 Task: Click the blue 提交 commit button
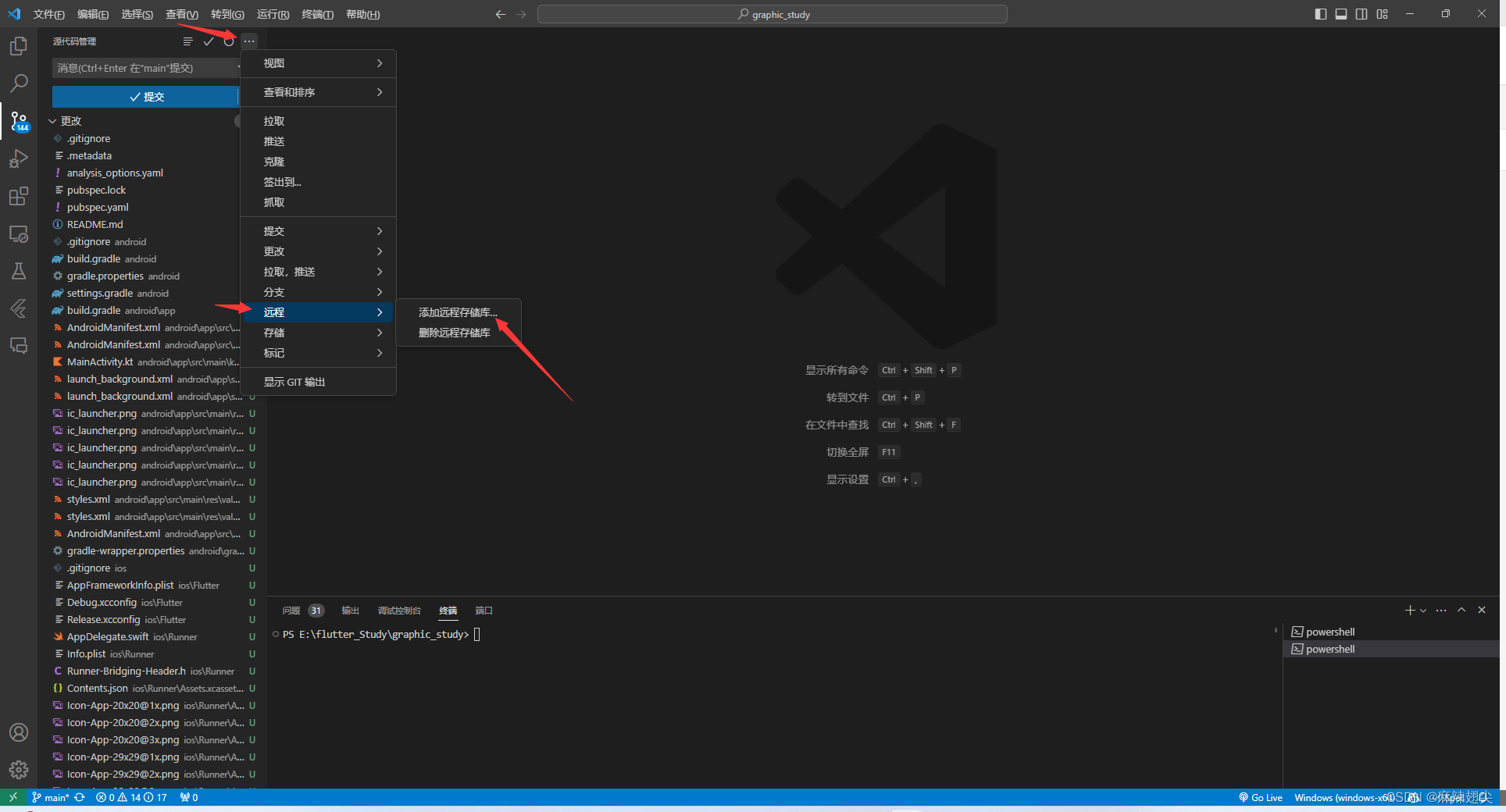(x=145, y=97)
